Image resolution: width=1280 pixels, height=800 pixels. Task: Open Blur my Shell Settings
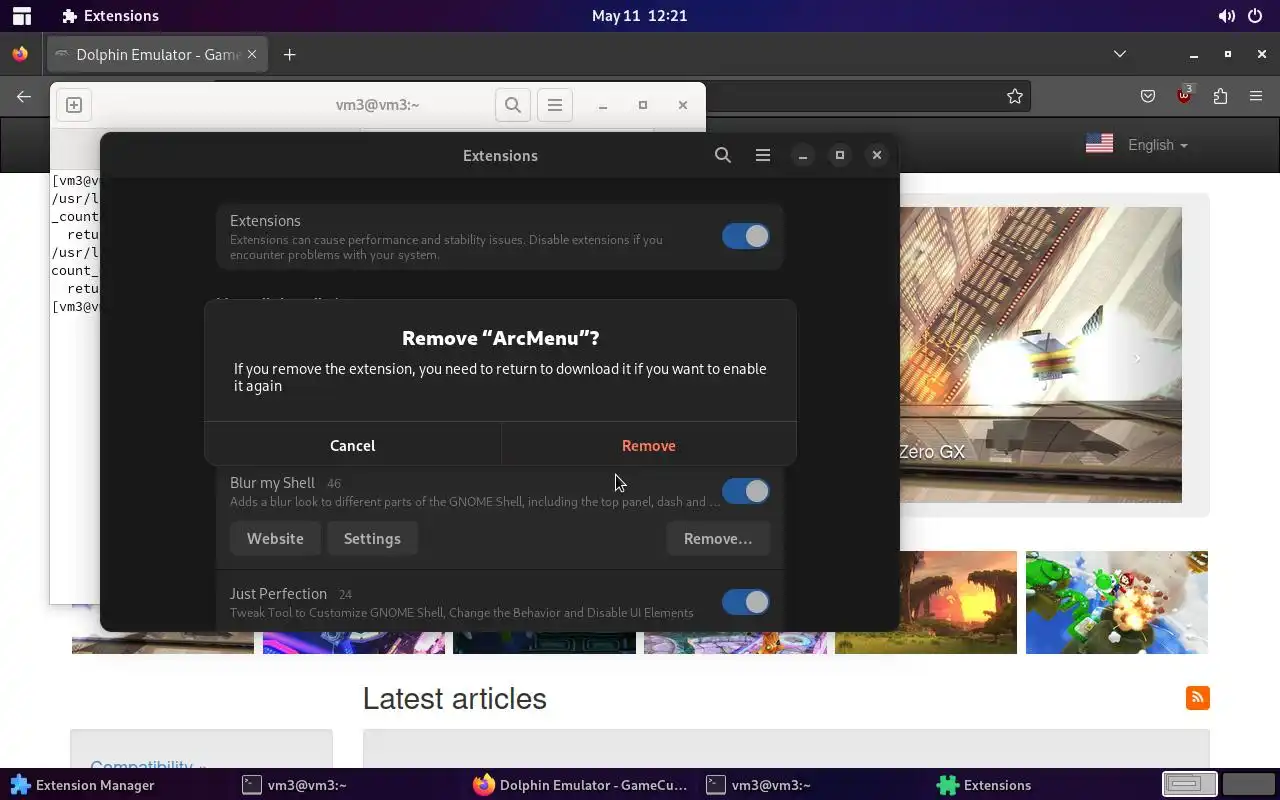pos(372,538)
